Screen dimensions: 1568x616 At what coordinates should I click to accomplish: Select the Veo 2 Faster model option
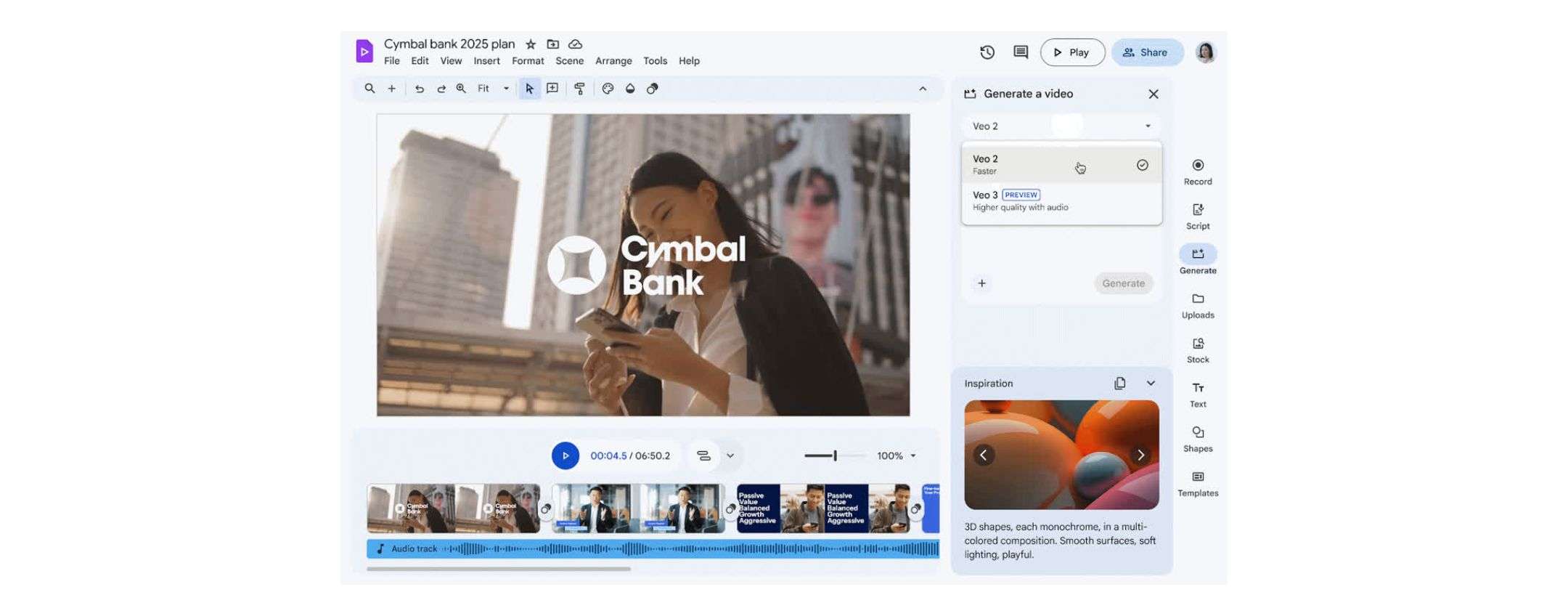1061,165
